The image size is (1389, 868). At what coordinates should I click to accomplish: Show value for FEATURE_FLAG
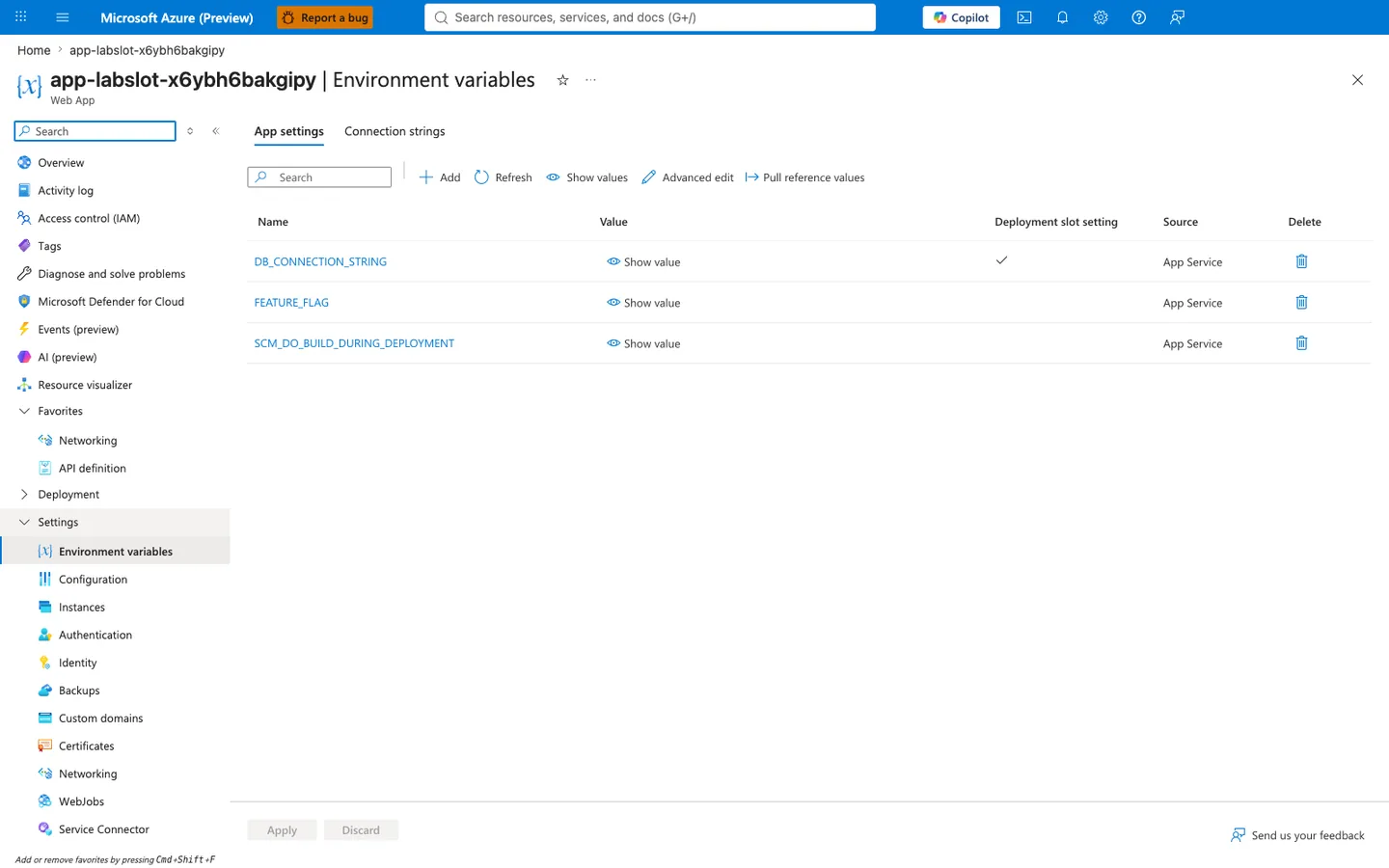[643, 303]
